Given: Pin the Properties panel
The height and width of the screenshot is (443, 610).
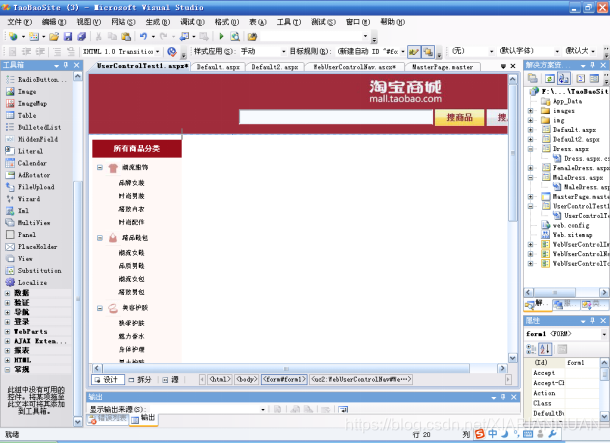Looking at the screenshot, I should pos(592,320).
